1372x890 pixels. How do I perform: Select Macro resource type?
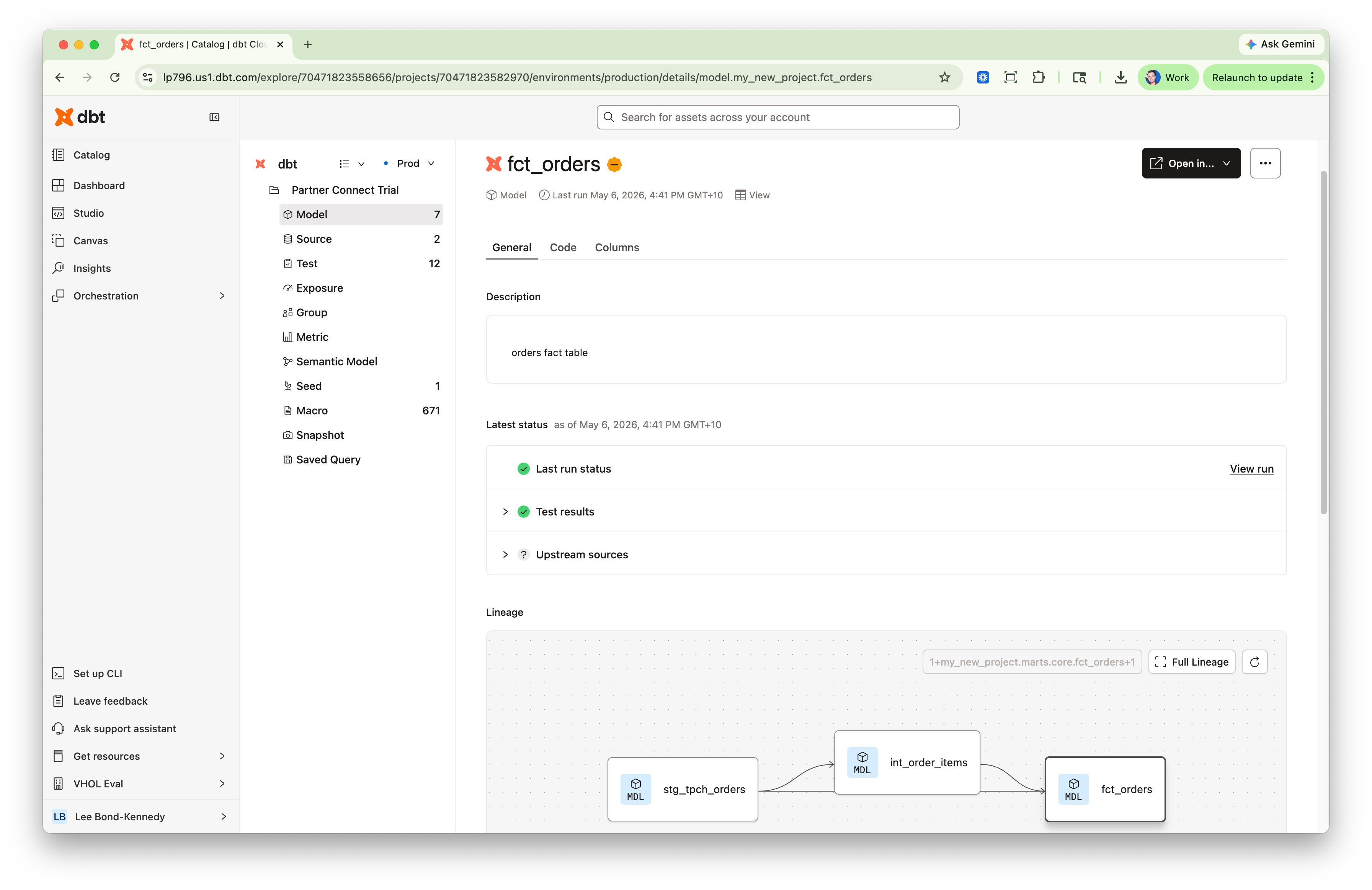361,411
